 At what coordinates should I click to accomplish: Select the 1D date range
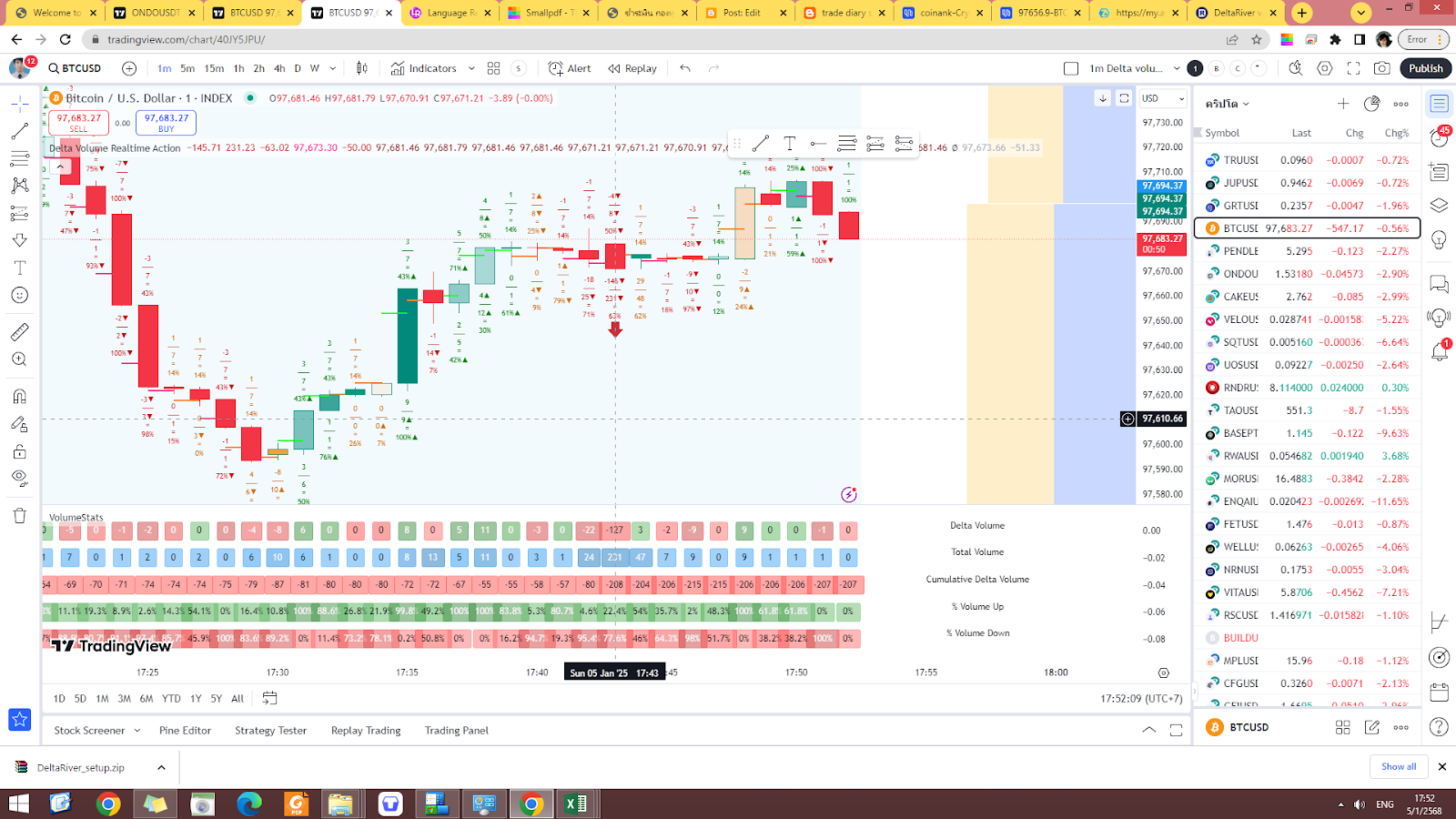tap(59, 699)
